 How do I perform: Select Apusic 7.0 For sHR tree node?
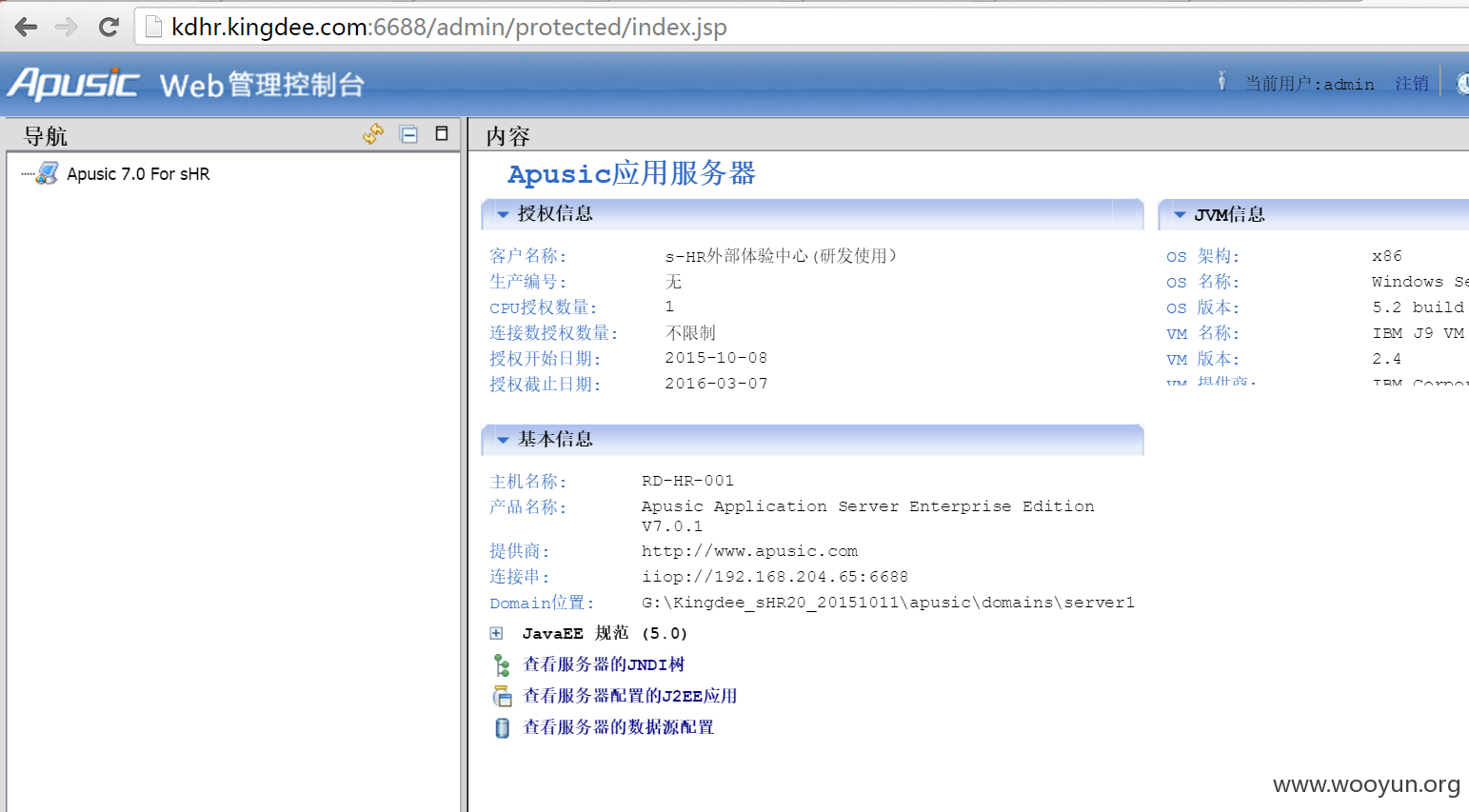pyautogui.click(x=138, y=174)
